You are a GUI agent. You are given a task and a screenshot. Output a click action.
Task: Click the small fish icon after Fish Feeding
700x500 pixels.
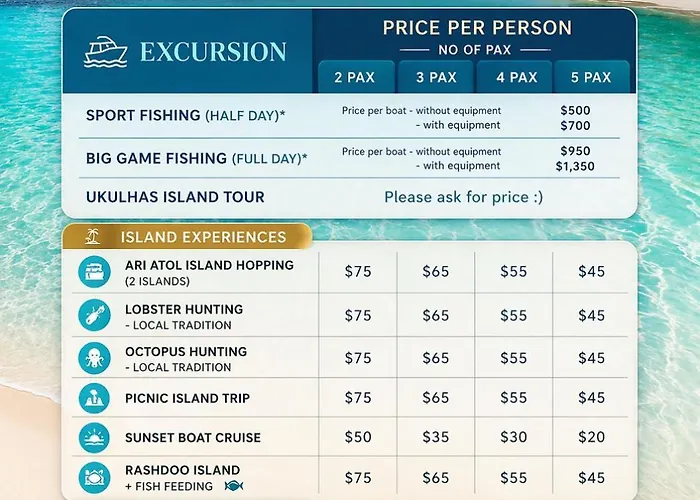(234, 486)
